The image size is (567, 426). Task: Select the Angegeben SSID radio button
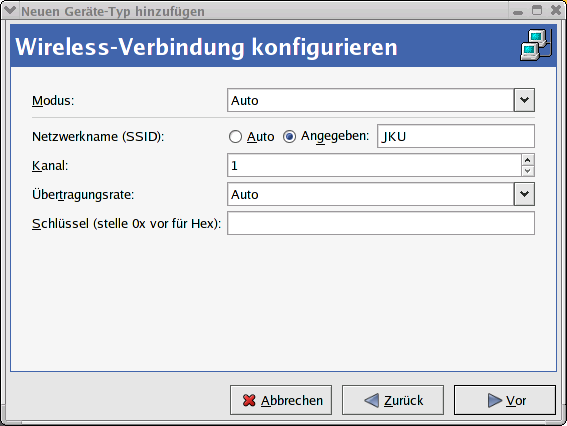289,137
